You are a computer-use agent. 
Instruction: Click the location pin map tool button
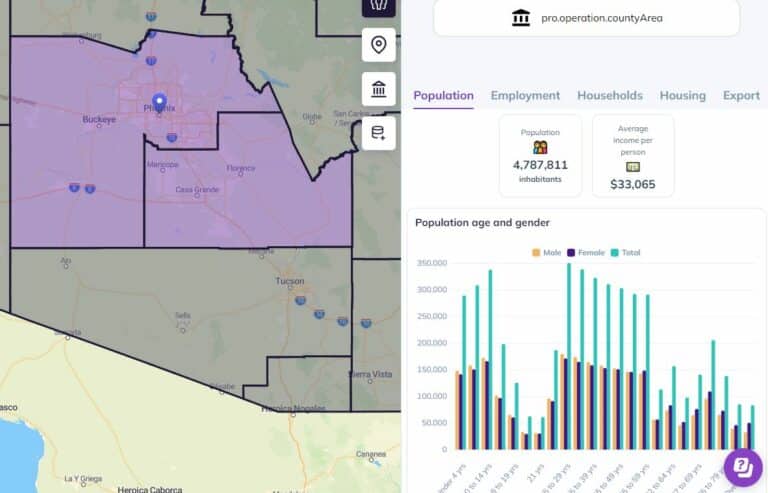(x=379, y=45)
